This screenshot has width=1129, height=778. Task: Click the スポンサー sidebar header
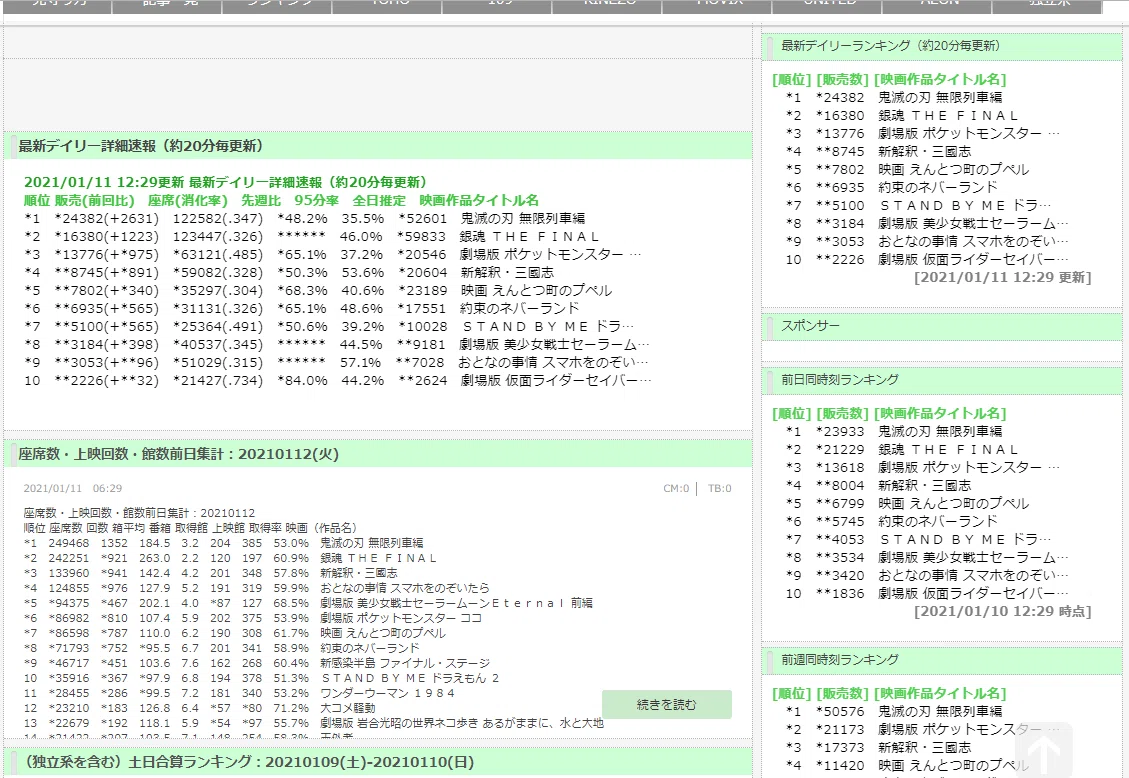coord(811,326)
